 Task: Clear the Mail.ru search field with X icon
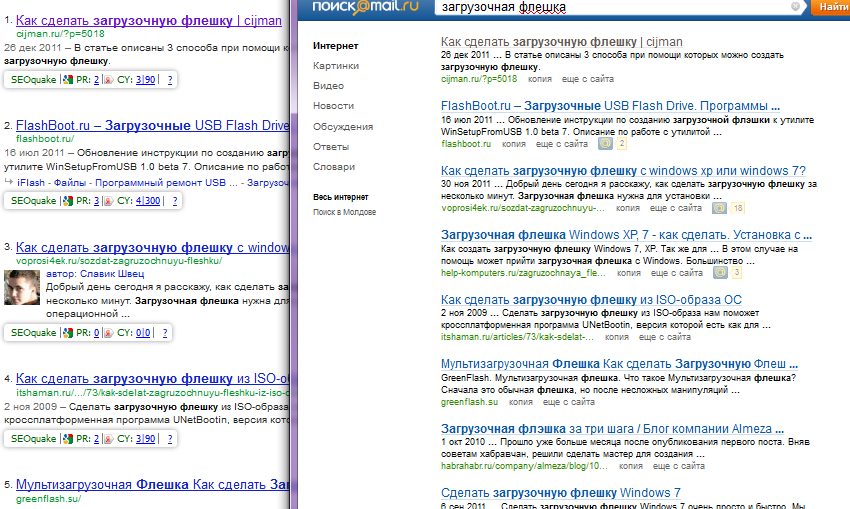point(795,7)
